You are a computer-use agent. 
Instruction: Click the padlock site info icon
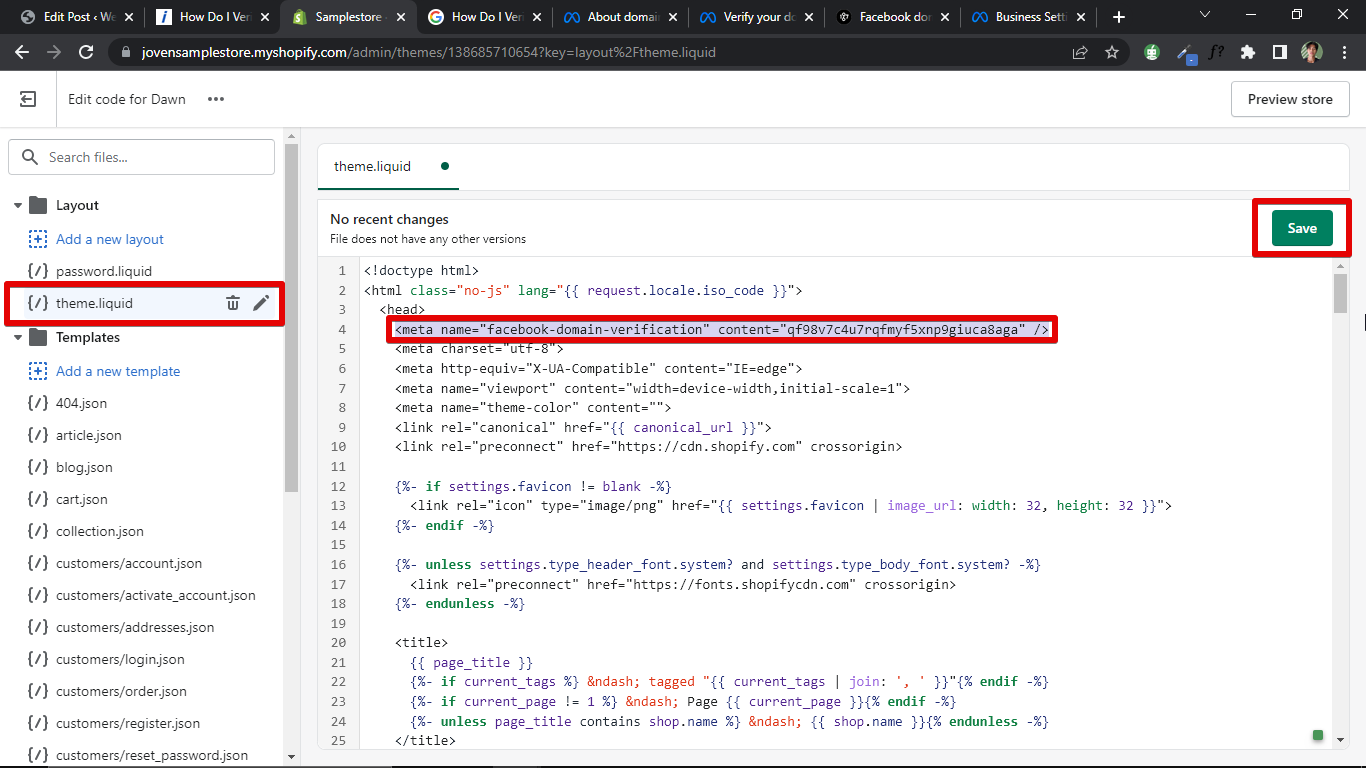125,52
